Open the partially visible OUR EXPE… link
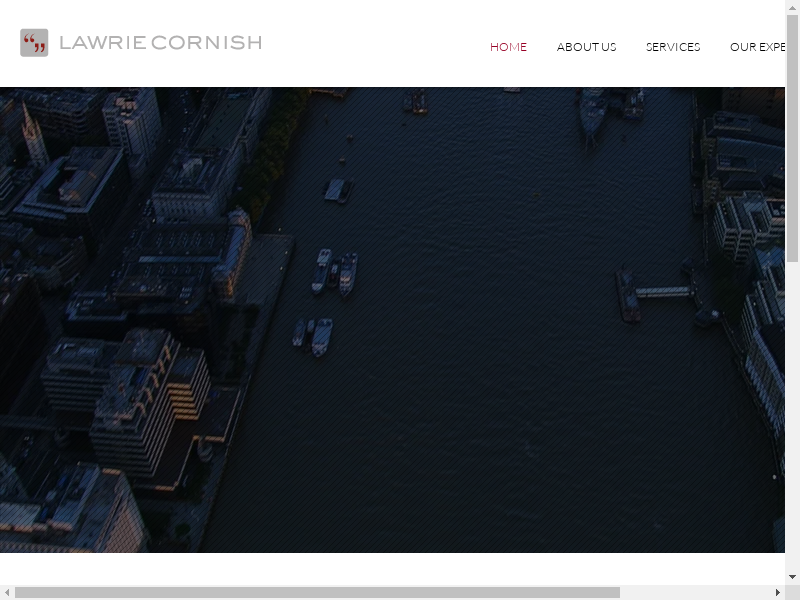Screen dimensions: 800x600 [x=757, y=47]
